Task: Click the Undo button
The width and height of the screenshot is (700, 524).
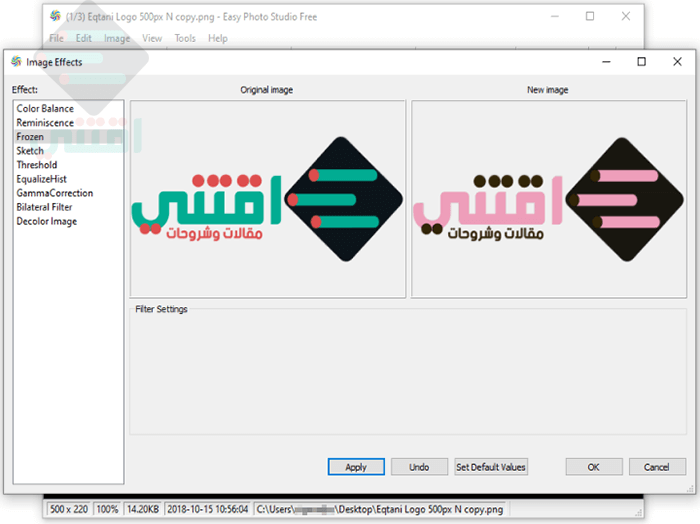Action: [x=419, y=467]
